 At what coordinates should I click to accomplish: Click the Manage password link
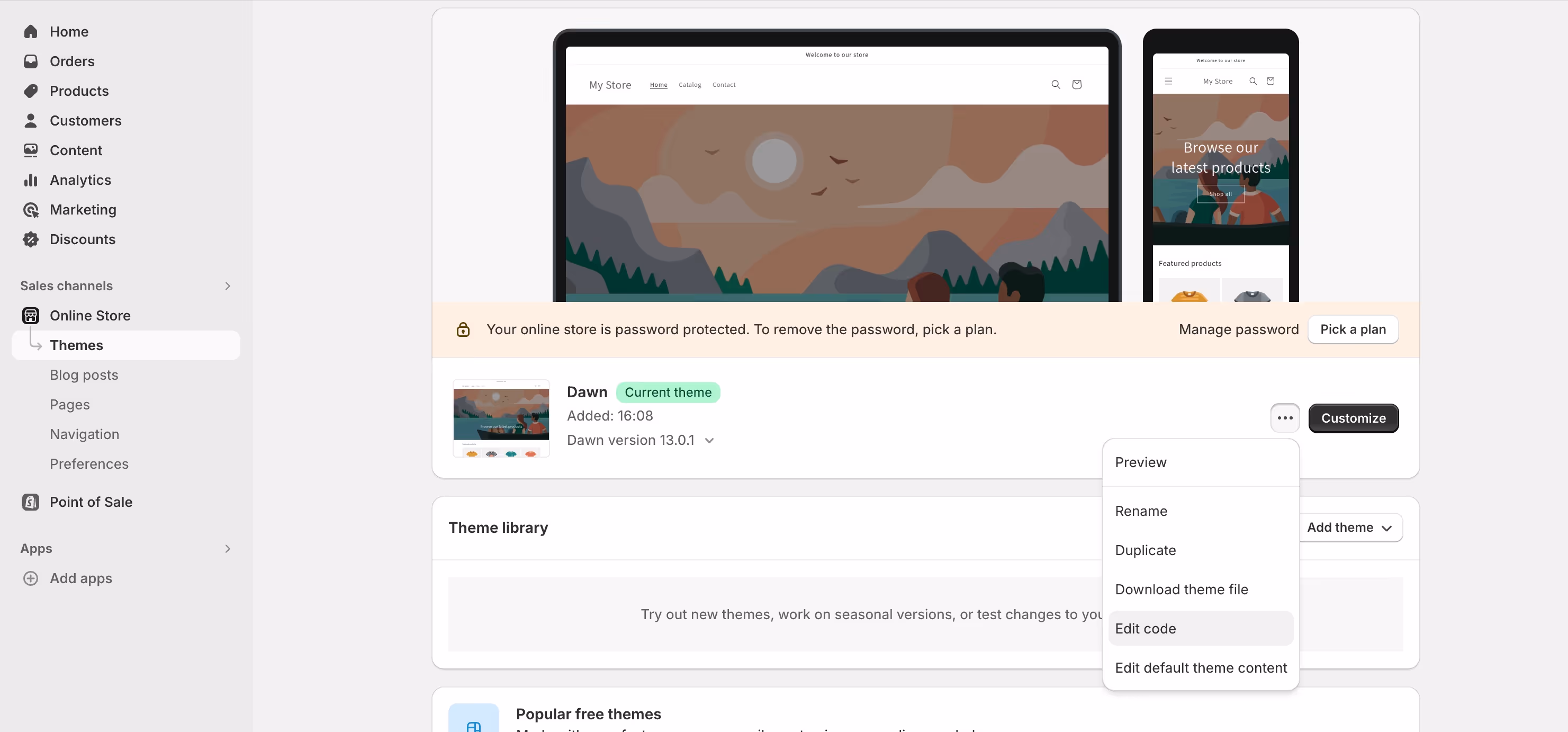point(1238,329)
